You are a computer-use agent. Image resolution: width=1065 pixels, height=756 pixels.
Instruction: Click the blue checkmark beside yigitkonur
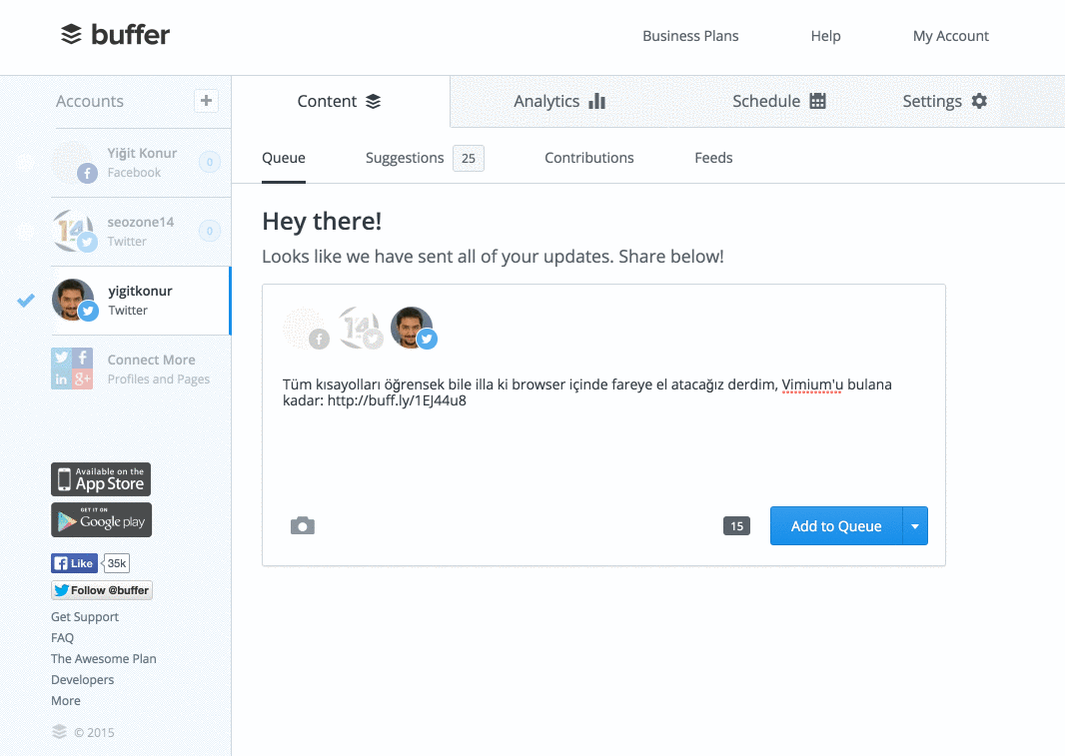pos(26,300)
